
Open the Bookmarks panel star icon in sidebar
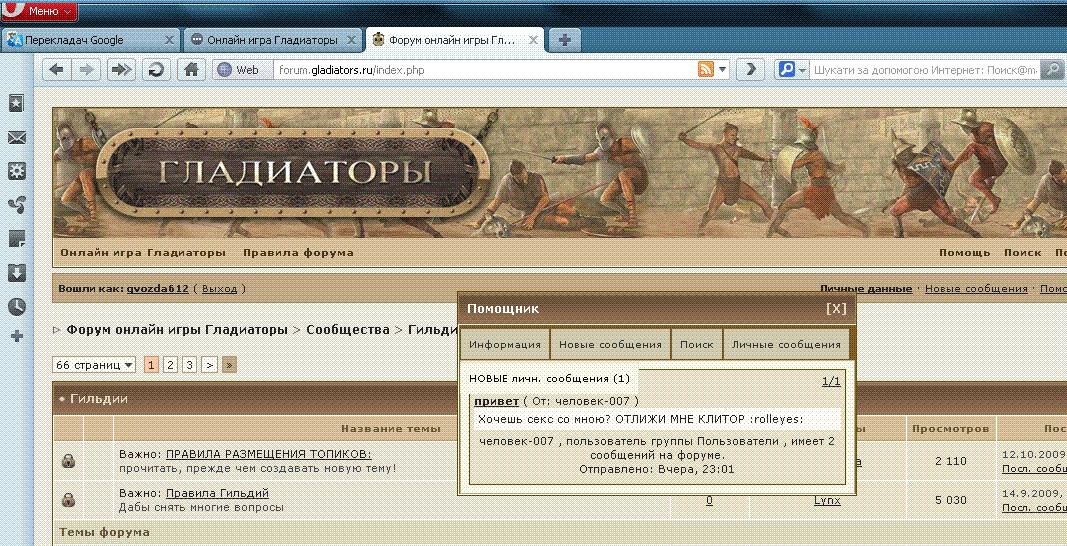point(16,103)
